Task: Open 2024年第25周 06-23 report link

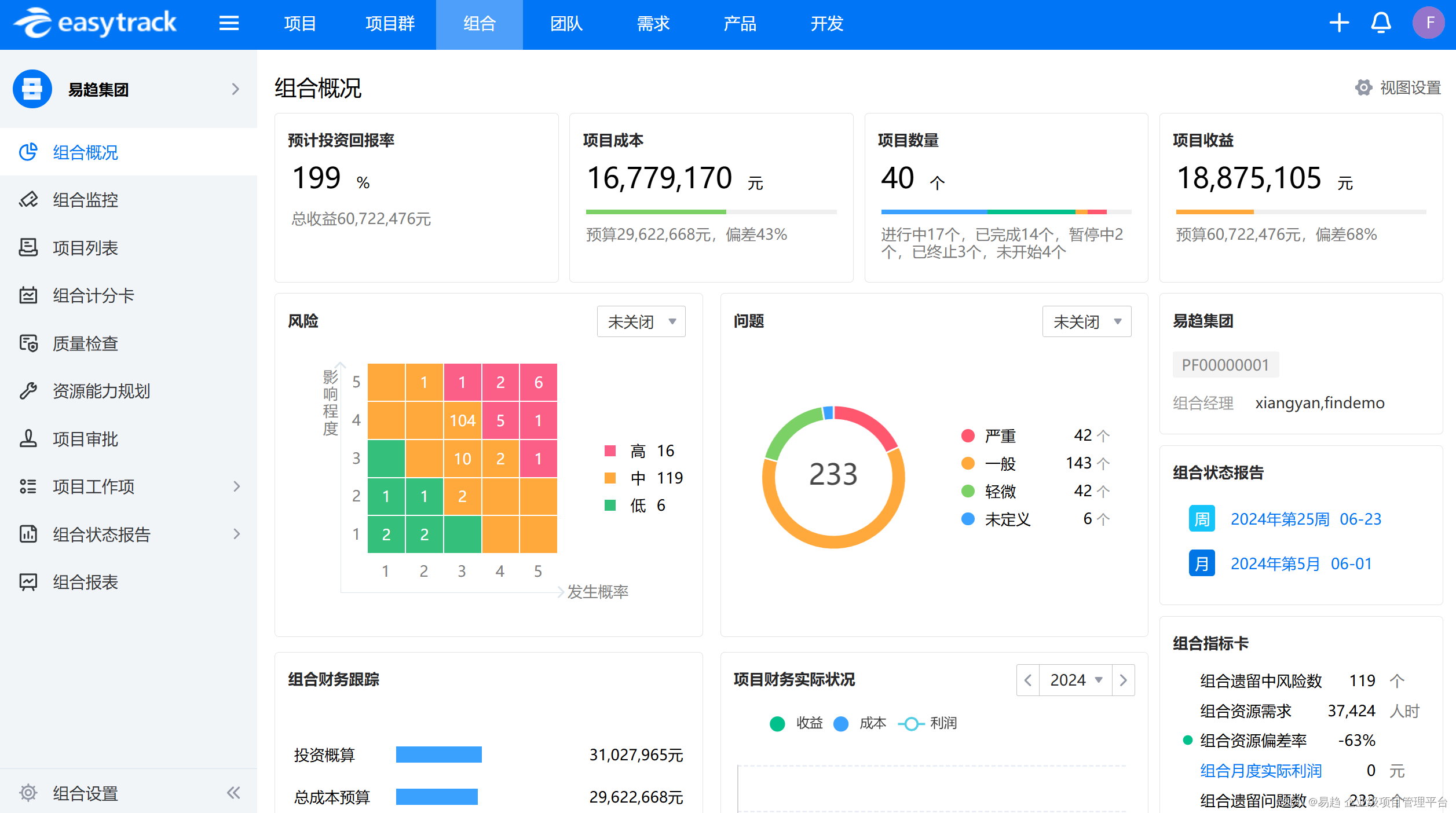Action: click(x=1306, y=519)
